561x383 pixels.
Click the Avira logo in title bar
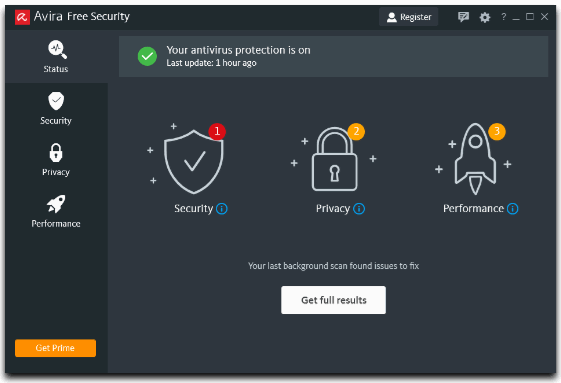coord(22,17)
